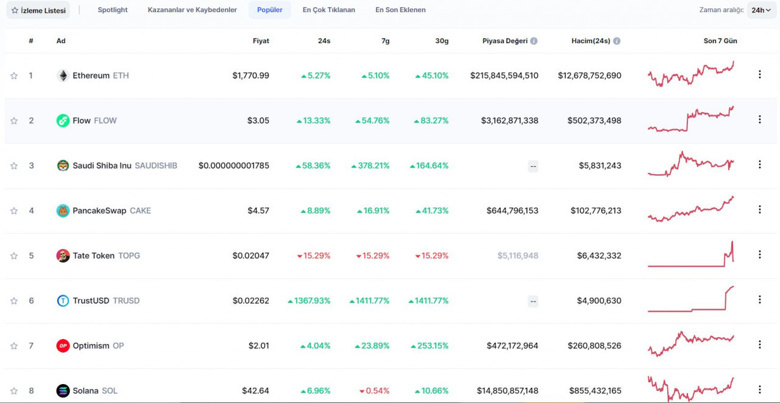Click the Tate Token logo
Viewport: 780px width, 403px height.
63,256
